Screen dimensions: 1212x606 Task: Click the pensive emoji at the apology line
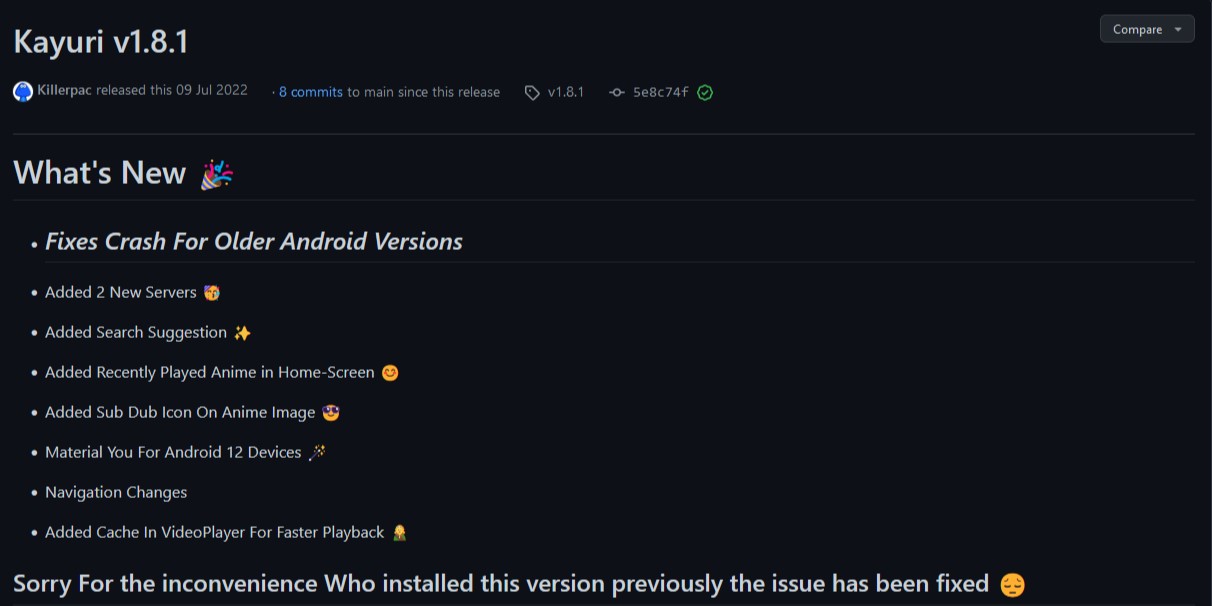[x=1012, y=584]
